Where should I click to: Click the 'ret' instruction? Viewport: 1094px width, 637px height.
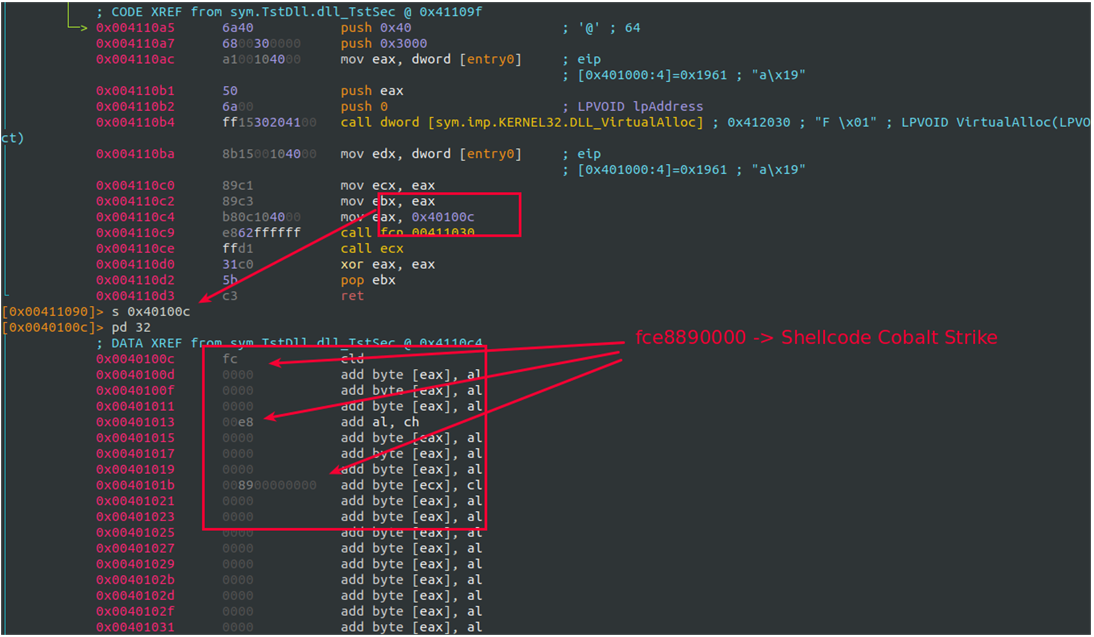tap(352, 296)
